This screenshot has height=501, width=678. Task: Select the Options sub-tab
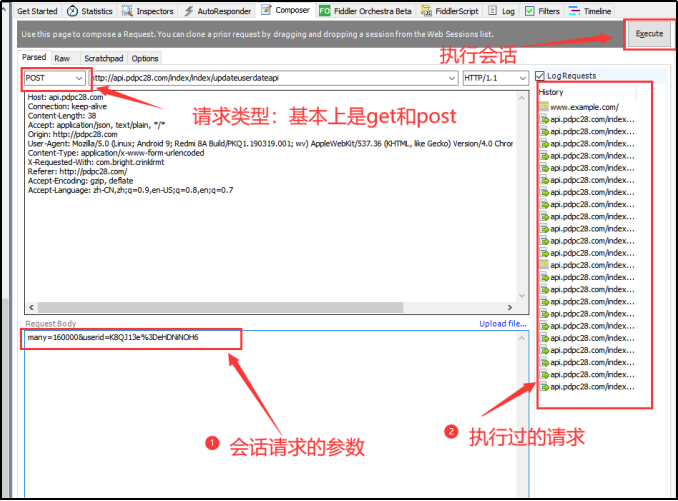[145, 58]
